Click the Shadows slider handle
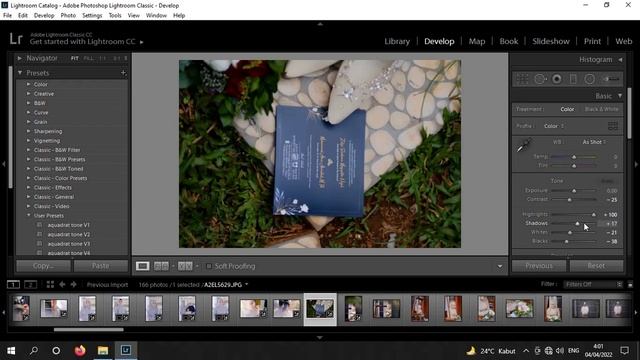The image size is (640, 360). [577, 224]
